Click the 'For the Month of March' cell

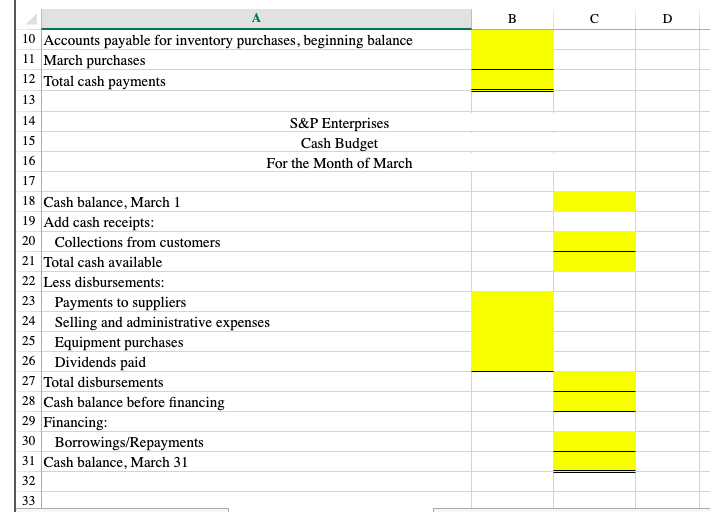(x=339, y=163)
